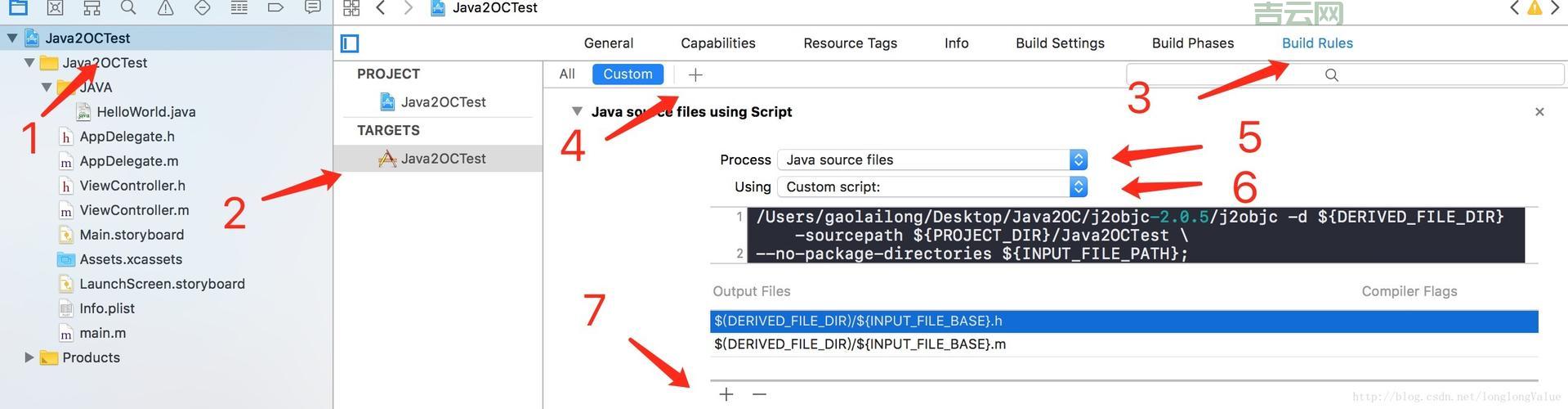Open the Report navigator speech bubble icon

312,8
